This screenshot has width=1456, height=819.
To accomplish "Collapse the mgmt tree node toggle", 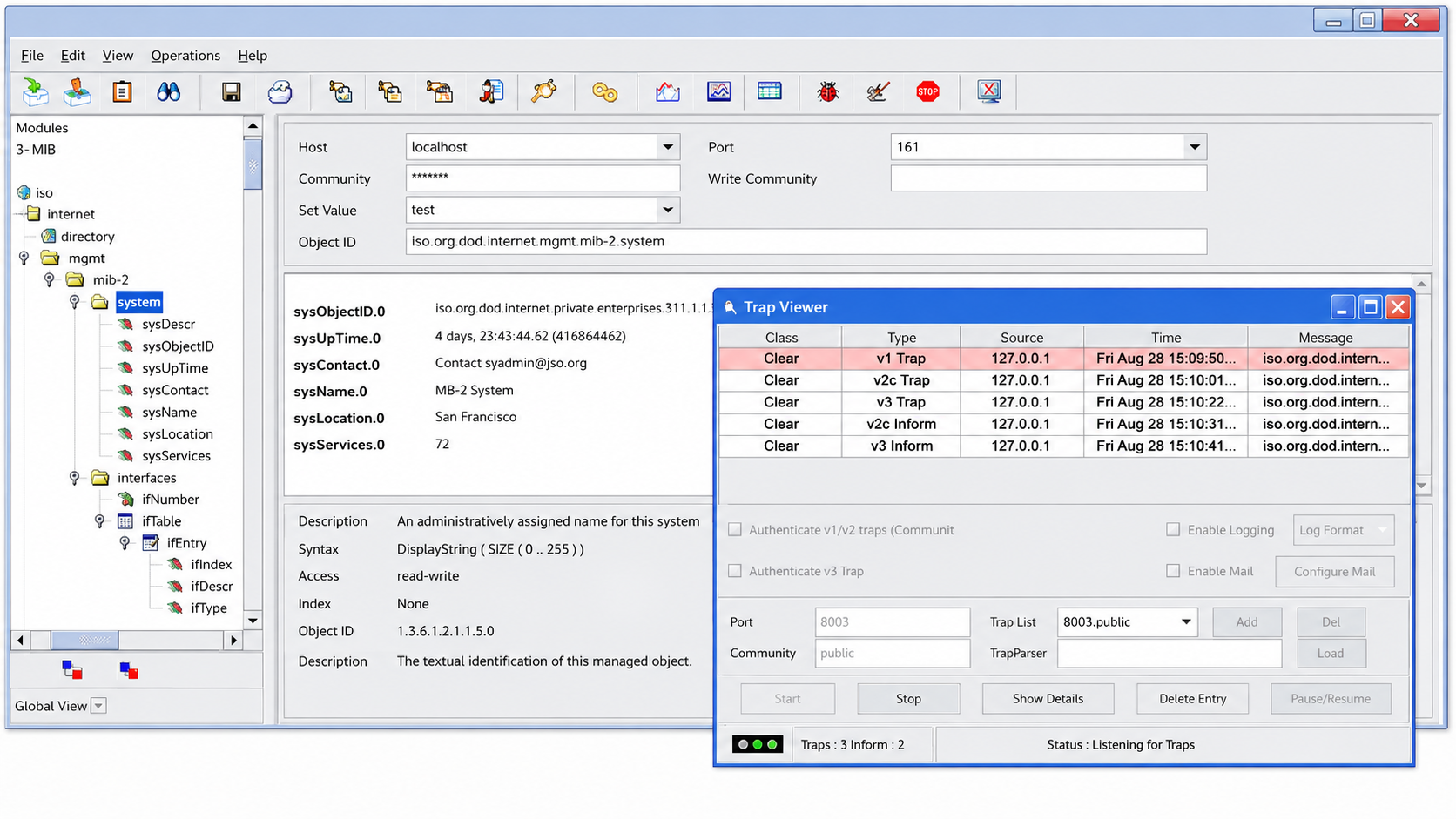I will [24, 258].
